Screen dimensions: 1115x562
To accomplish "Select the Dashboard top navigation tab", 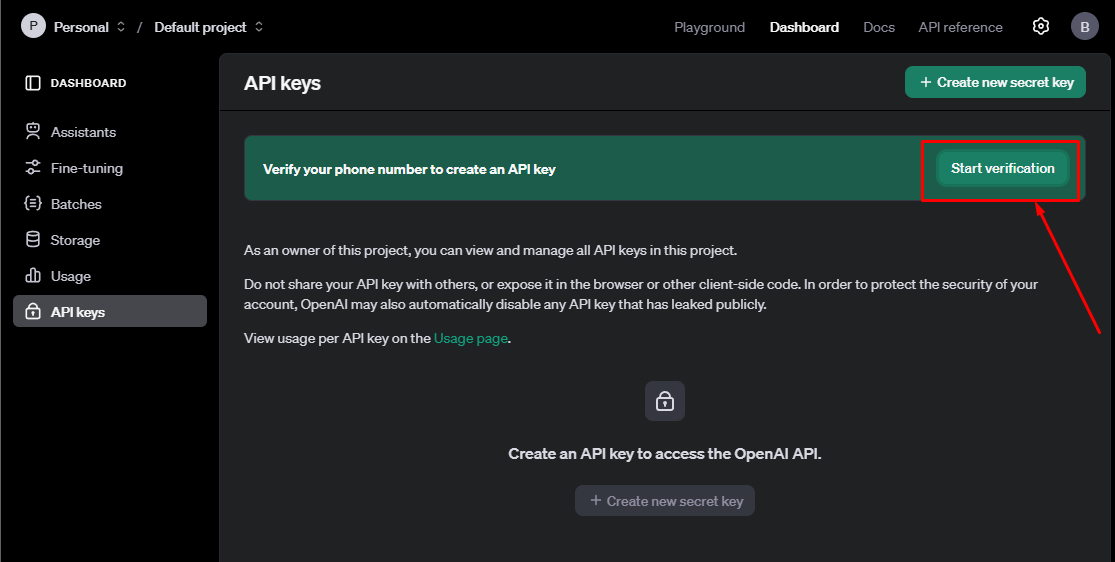I will 804,27.
